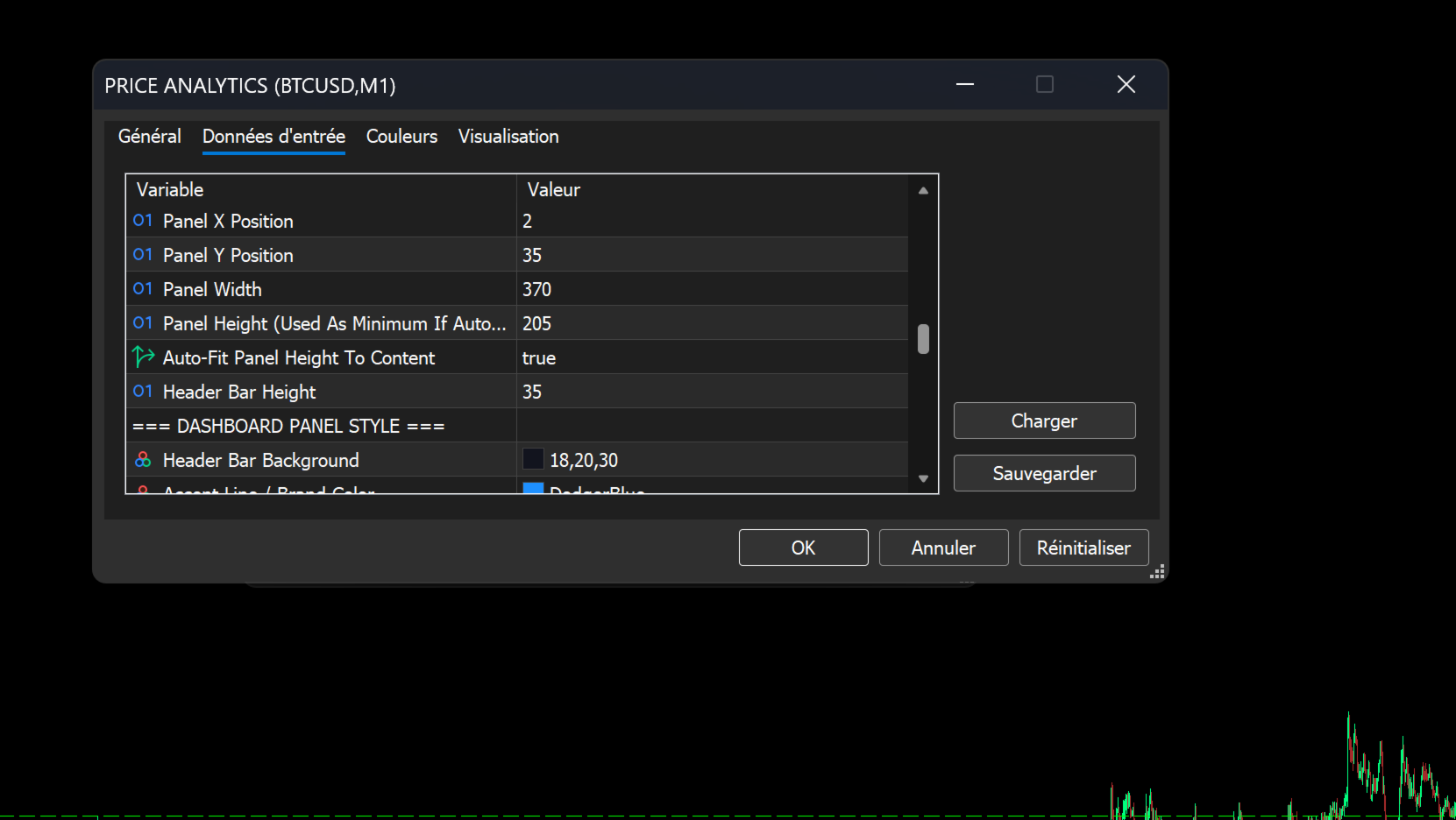Click the Header Bar Background color swatch
1456x820 pixels.
pos(533,459)
